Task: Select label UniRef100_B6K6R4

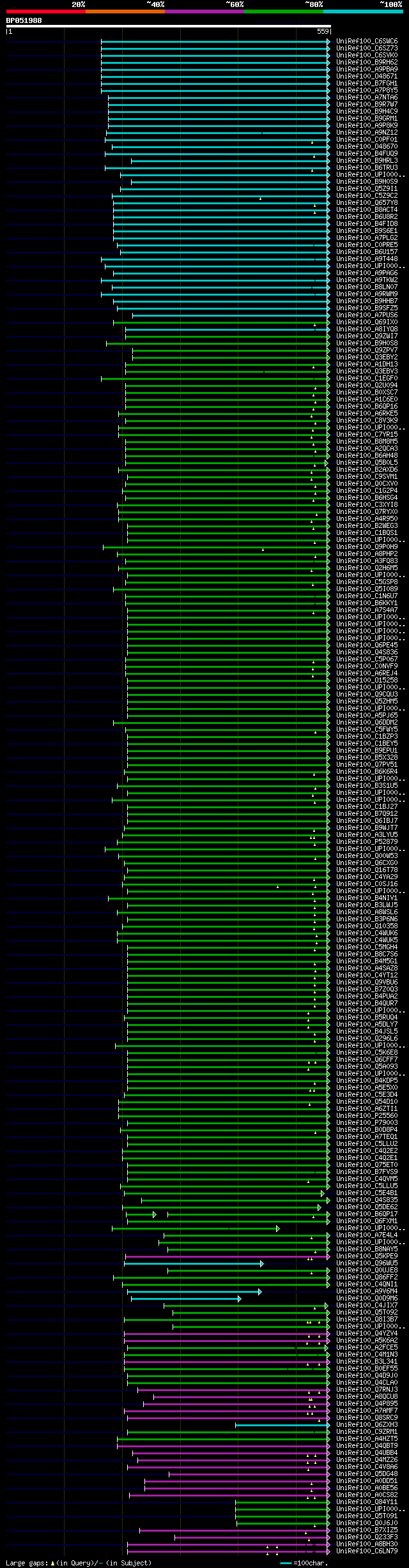Action: click(367, 772)
